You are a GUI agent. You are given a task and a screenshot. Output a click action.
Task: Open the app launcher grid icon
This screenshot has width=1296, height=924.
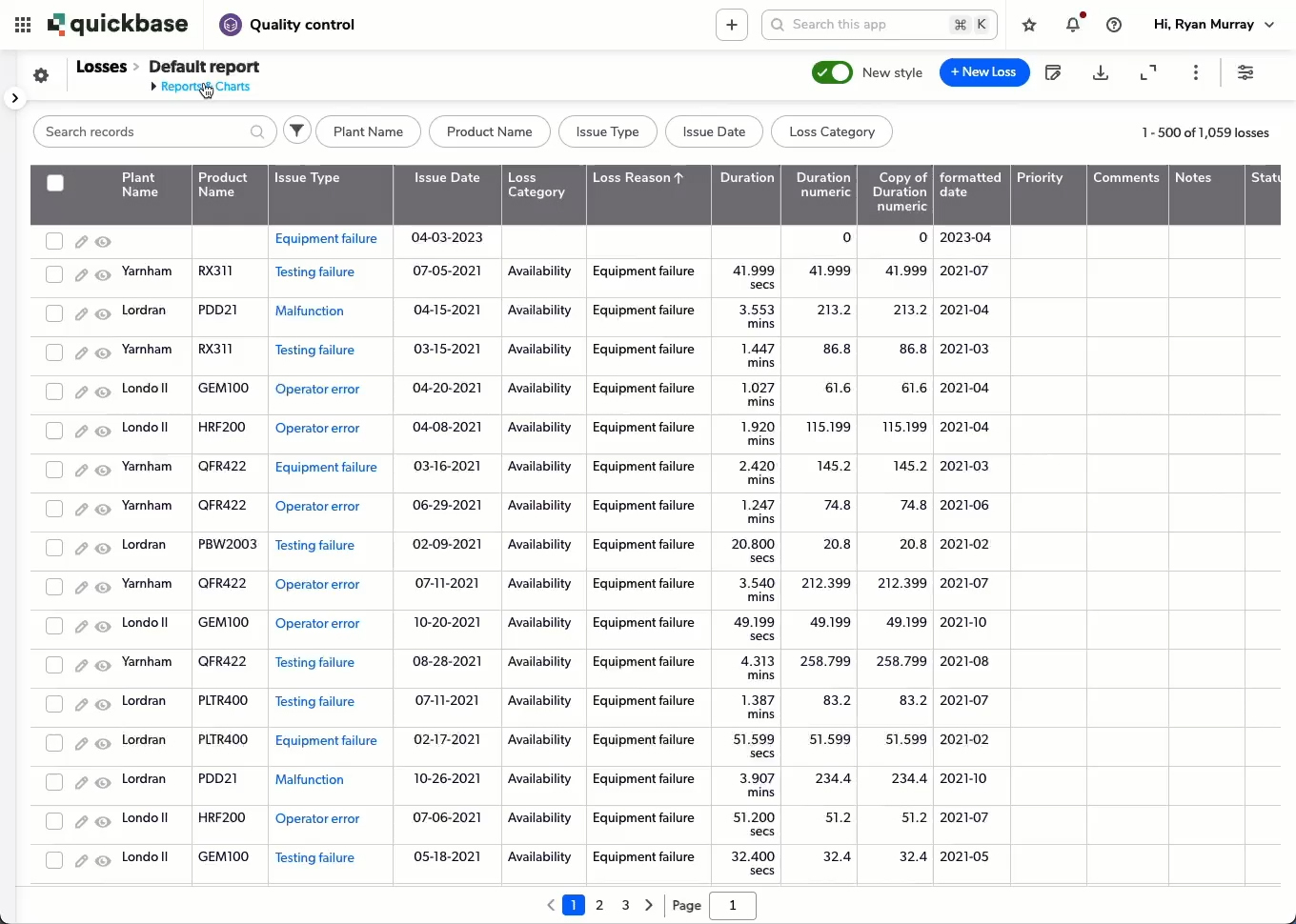(x=23, y=25)
